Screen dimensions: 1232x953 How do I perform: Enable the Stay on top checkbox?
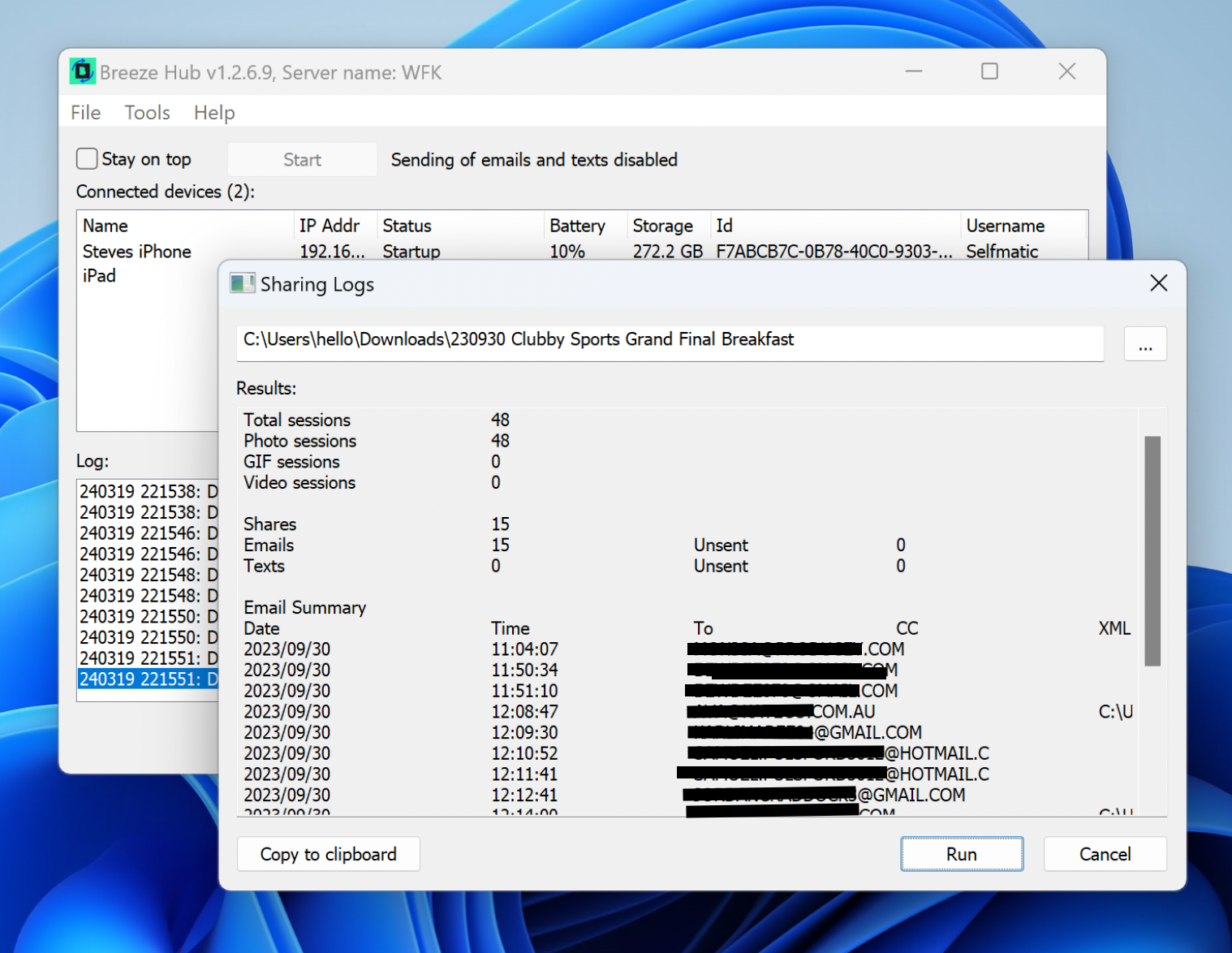[88, 159]
